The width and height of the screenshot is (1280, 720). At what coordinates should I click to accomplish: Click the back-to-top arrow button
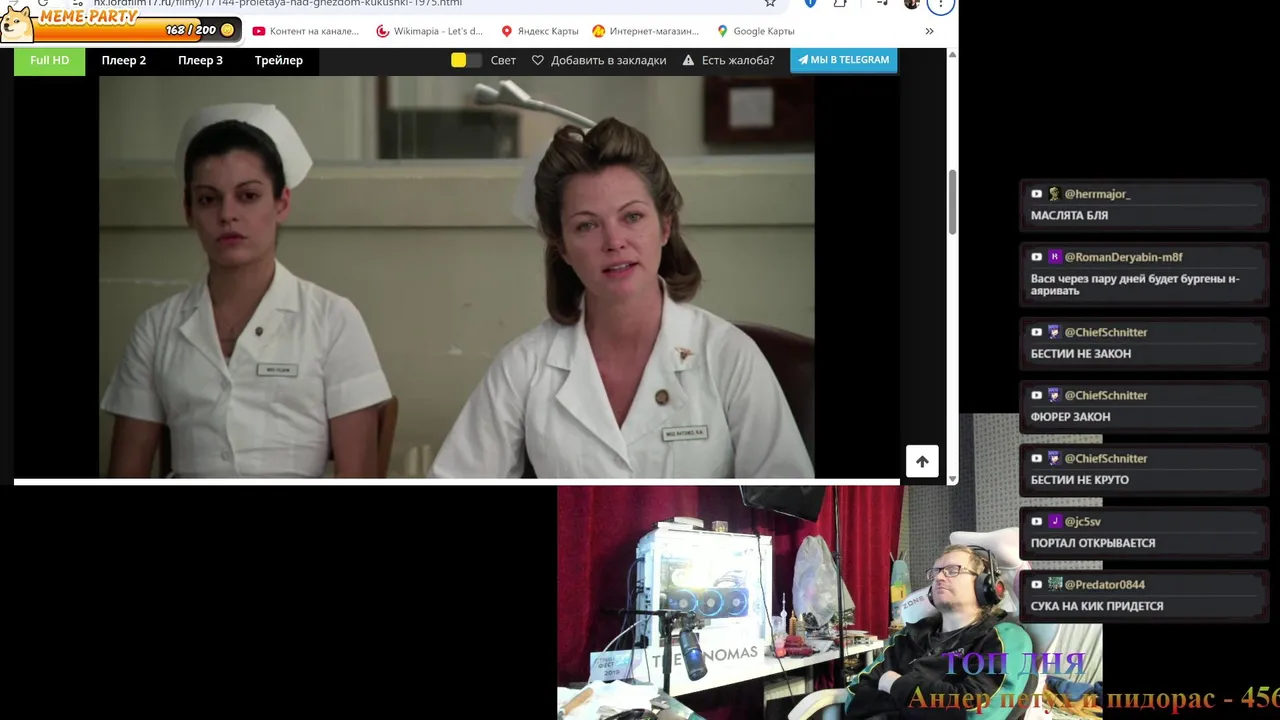tap(922, 461)
